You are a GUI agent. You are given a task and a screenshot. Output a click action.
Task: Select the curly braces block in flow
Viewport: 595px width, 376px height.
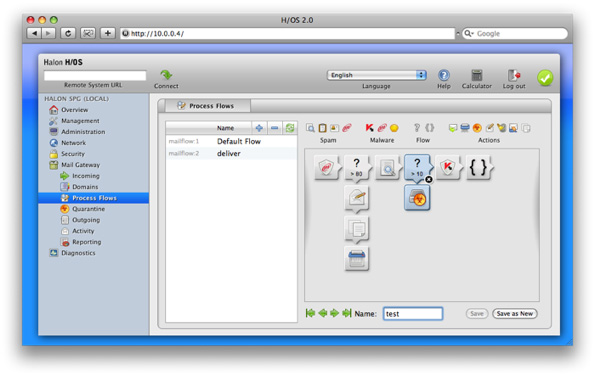[x=479, y=167]
